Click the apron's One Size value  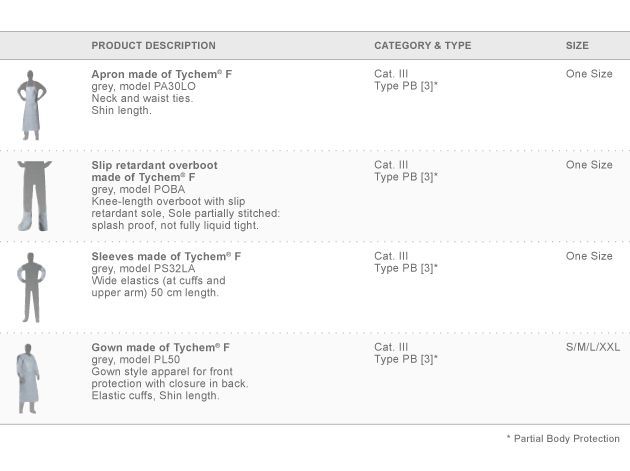[x=589, y=74]
